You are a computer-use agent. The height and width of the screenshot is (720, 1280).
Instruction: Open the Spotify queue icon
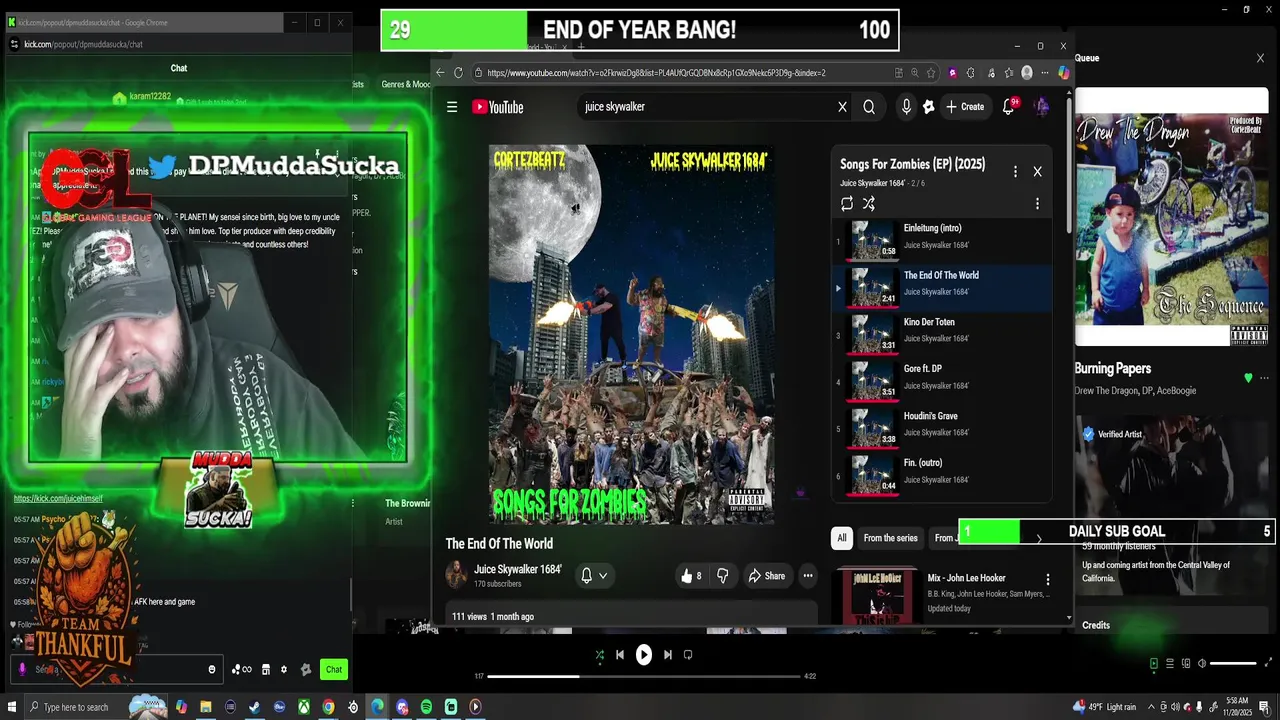1170,663
